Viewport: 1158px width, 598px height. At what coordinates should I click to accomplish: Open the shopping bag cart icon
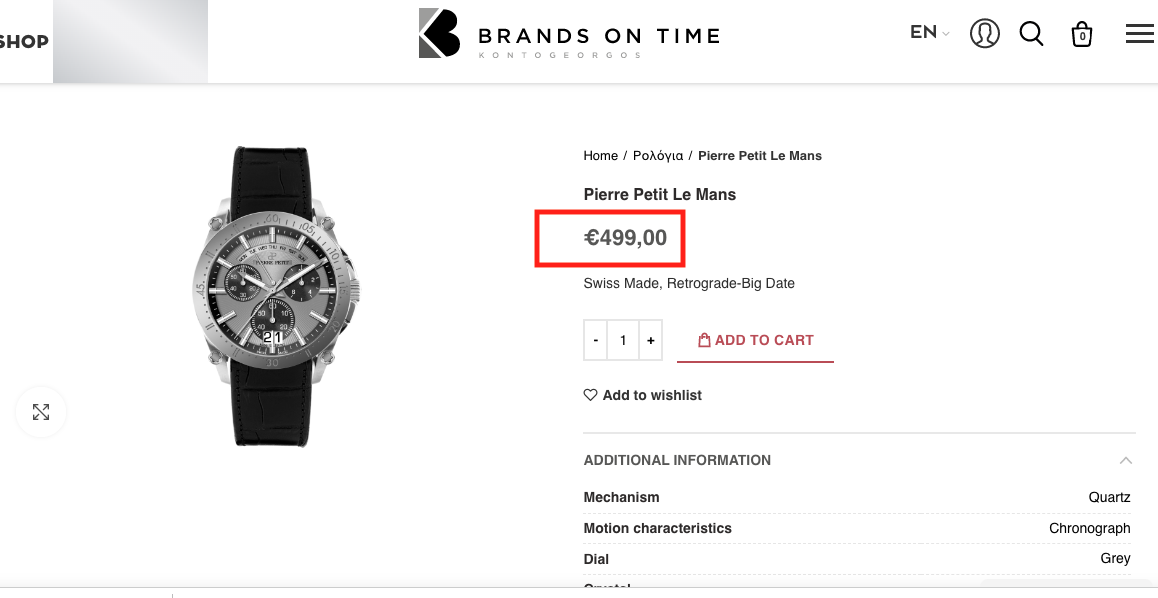pyautogui.click(x=1081, y=35)
